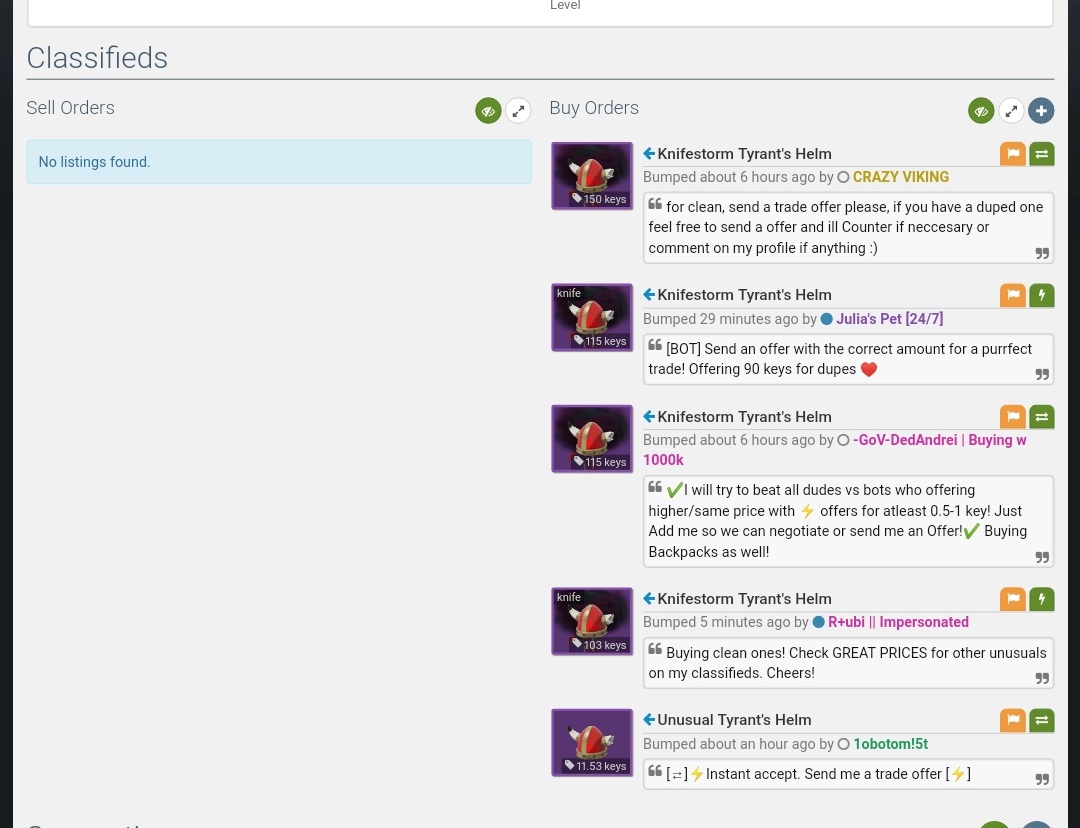Expand the Sell Orders panel

518,110
